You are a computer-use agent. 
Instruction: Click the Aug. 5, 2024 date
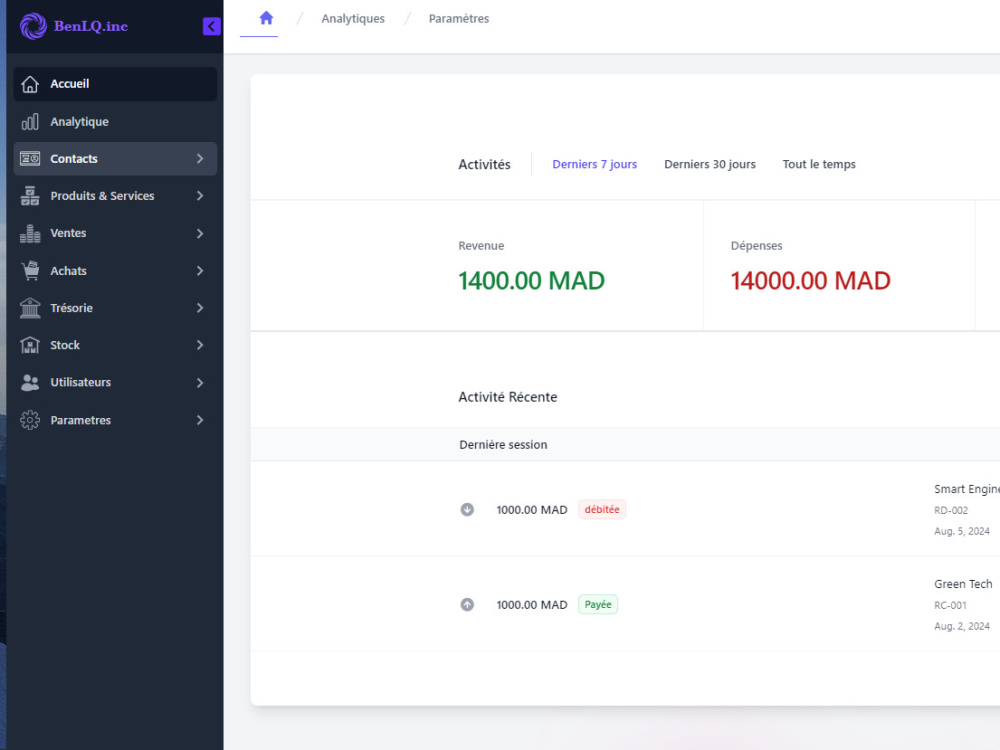click(x=962, y=532)
